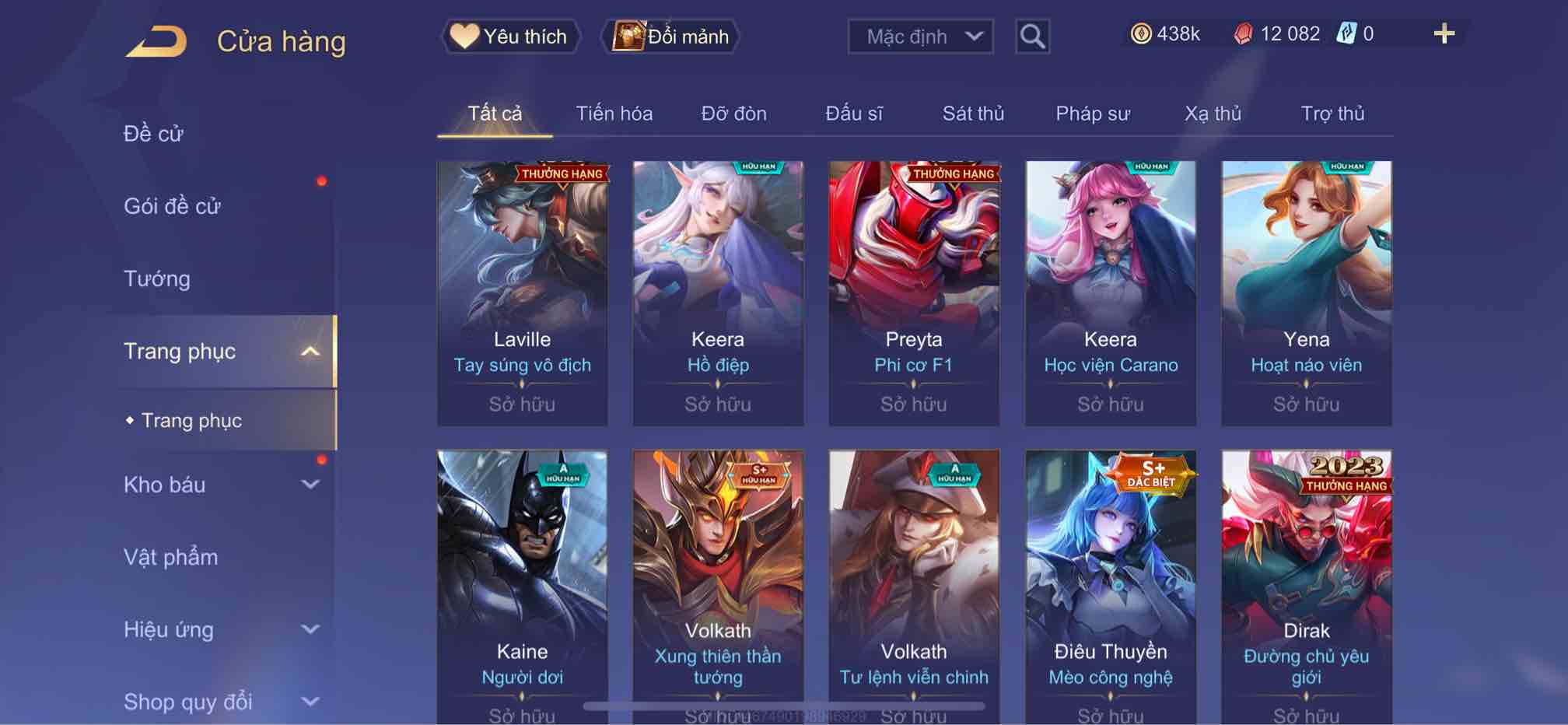This screenshot has width=1568, height=725.
Task: Open Đổi mảnh chest exchange
Action: pyautogui.click(x=670, y=37)
